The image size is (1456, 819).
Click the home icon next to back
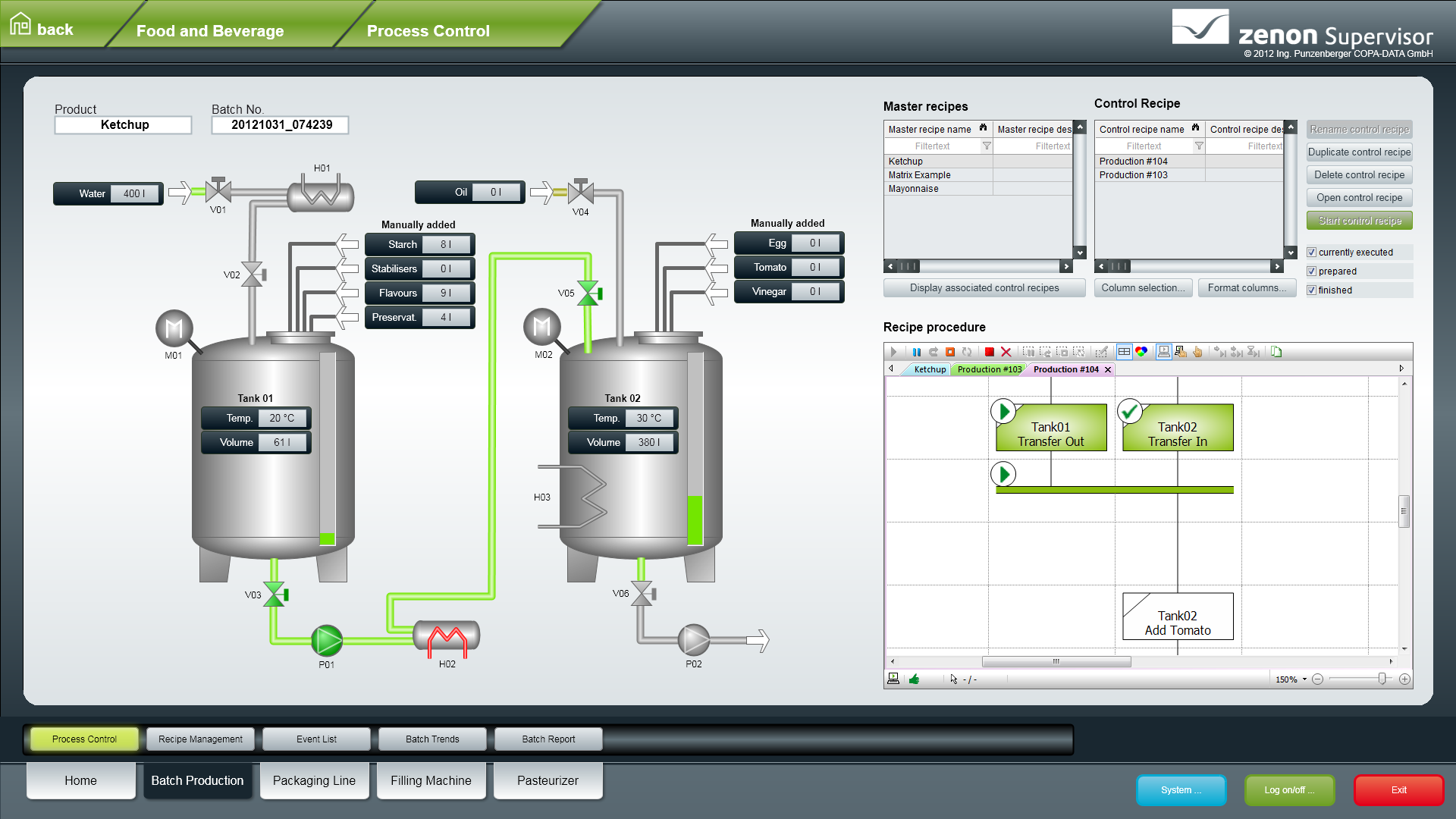coord(20,24)
